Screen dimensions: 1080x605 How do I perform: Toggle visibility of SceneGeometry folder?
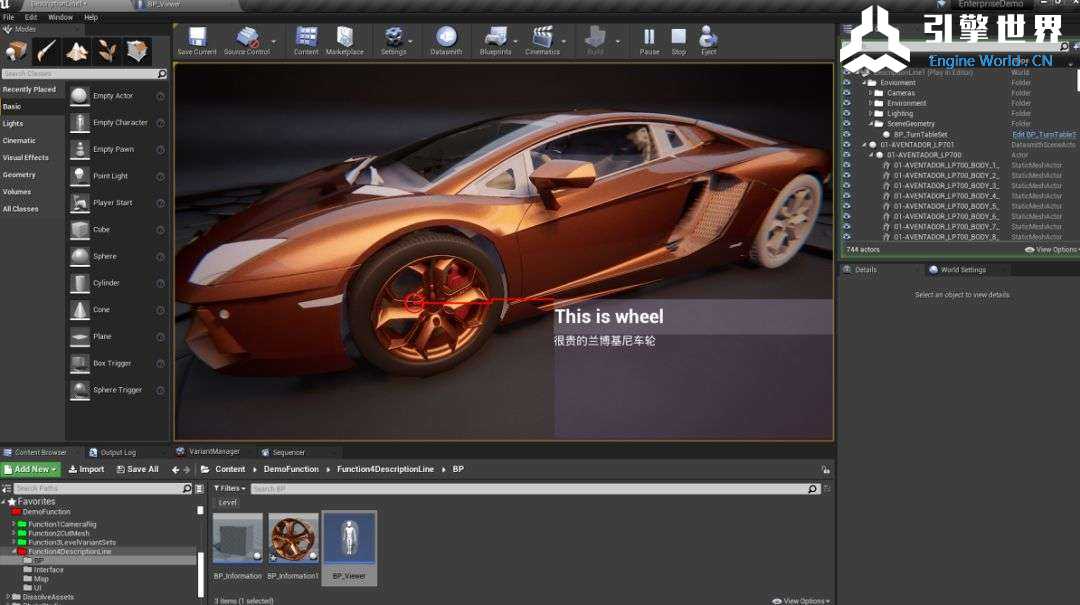click(847, 124)
